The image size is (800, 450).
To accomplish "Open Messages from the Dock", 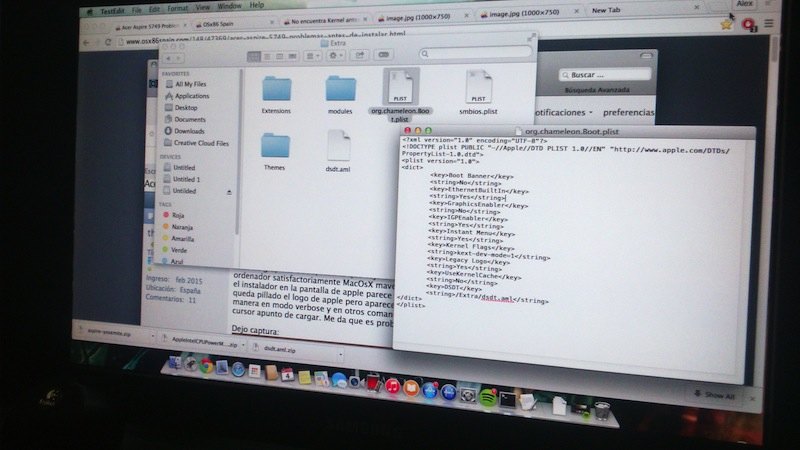I will point(338,380).
